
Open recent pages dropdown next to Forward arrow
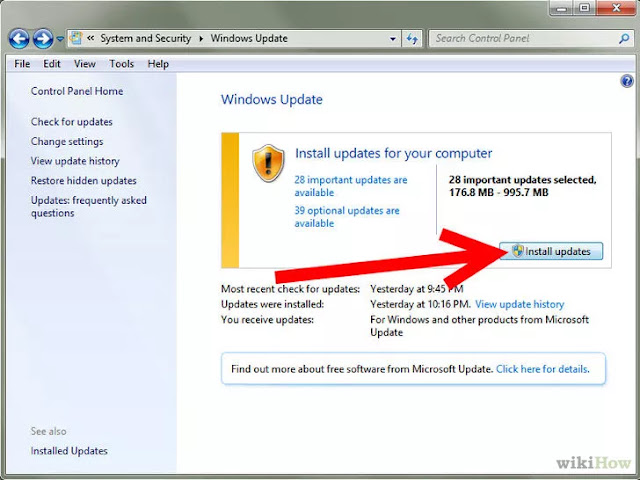click(x=60, y=39)
